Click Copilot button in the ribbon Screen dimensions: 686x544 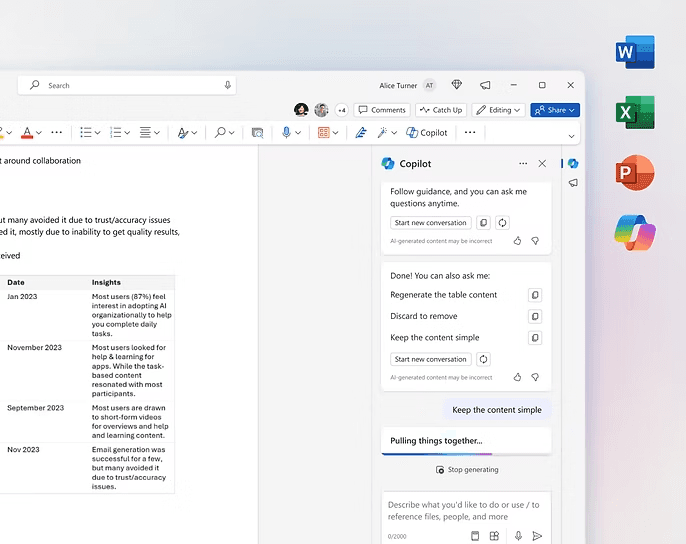(x=427, y=133)
